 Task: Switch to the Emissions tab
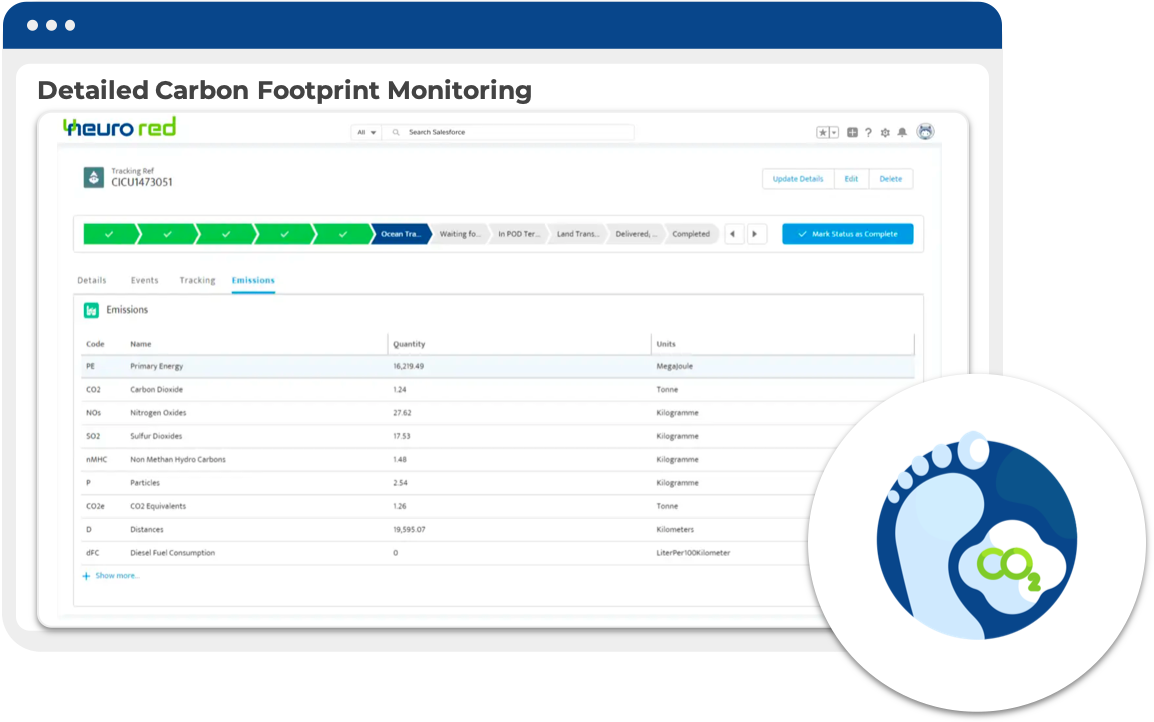(x=253, y=280)
